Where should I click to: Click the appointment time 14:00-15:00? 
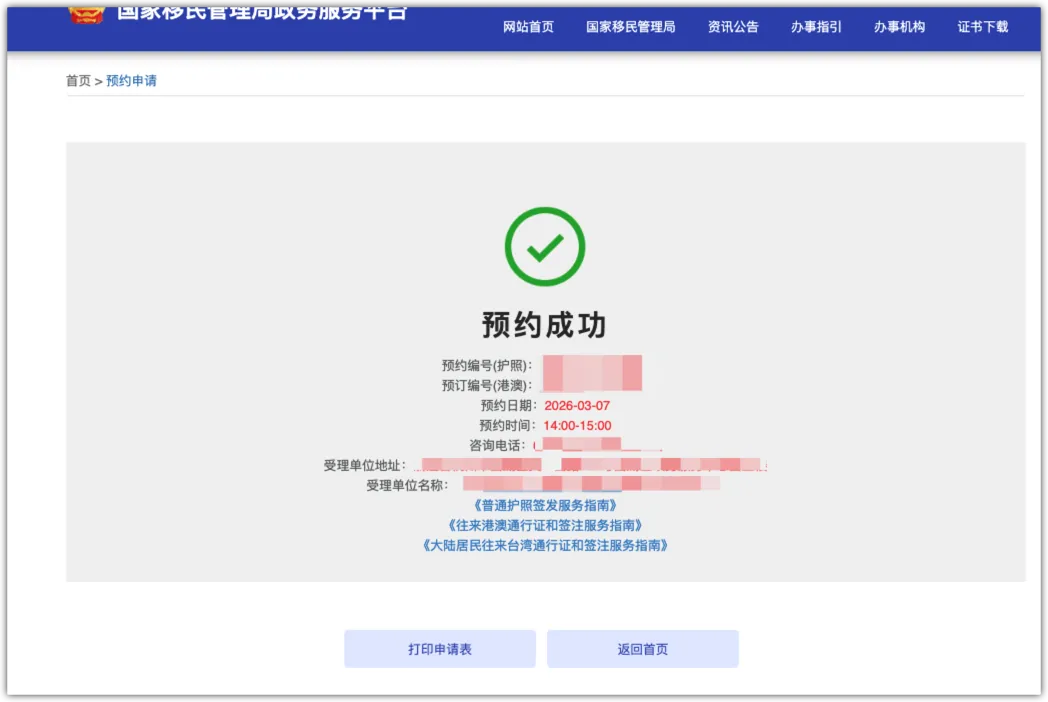[577, 425]
